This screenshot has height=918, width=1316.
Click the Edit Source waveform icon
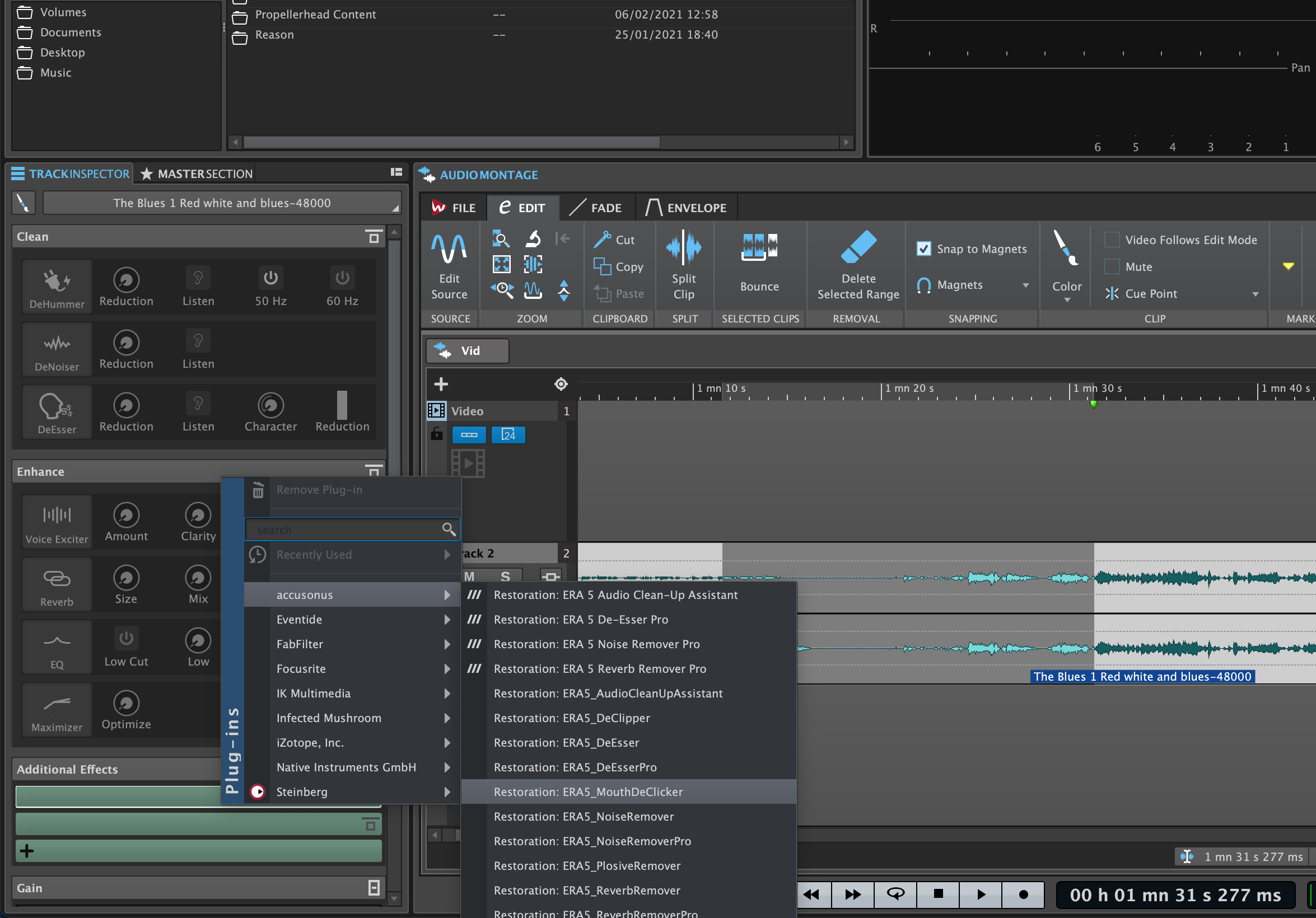tap(449, 248)
